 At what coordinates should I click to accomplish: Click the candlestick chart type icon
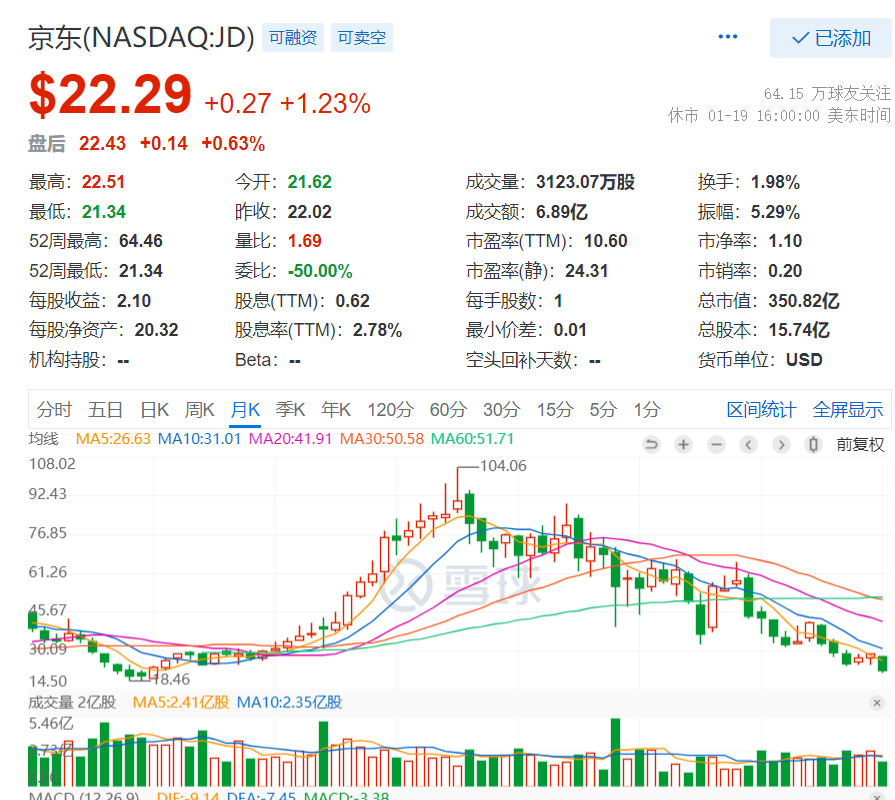(x=813, y=445)
